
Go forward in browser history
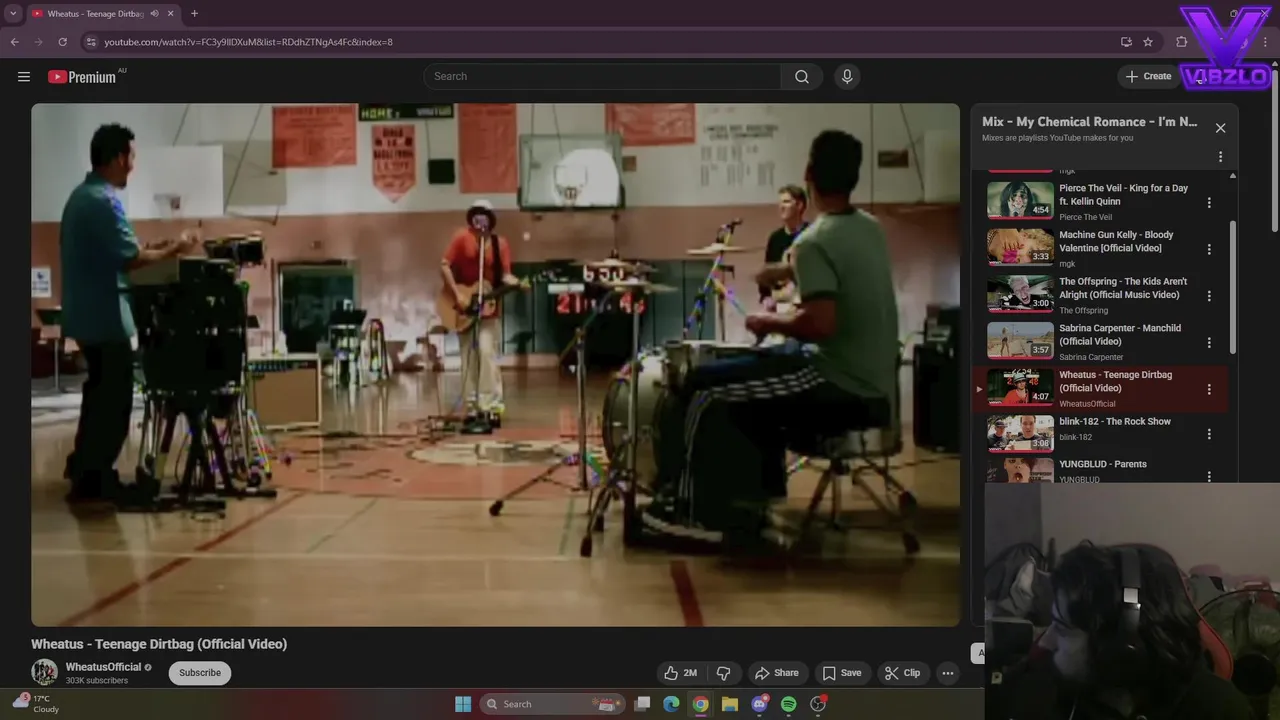tap(38, 42)
